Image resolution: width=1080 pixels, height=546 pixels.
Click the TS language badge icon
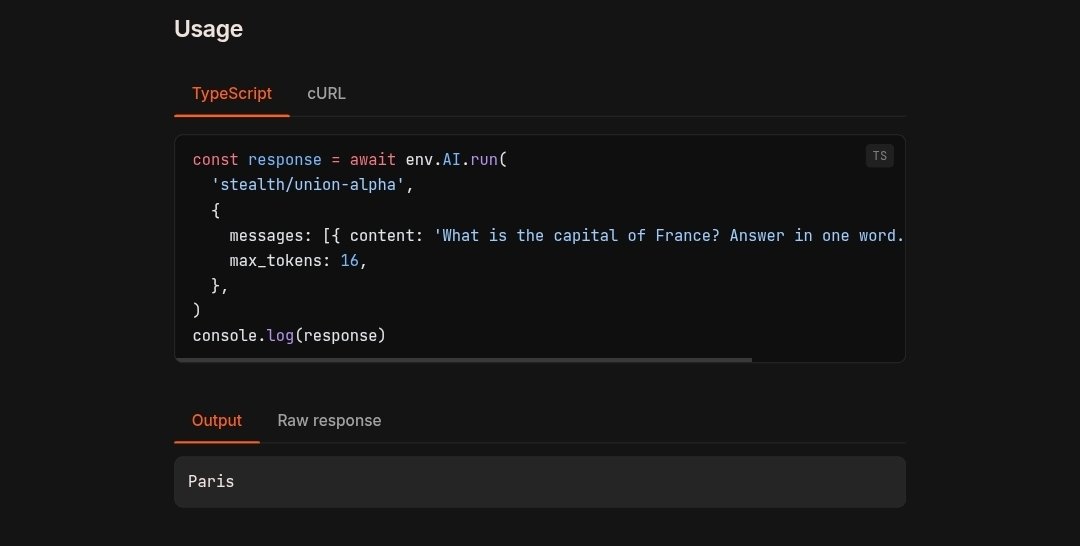(x=880, y=156)
